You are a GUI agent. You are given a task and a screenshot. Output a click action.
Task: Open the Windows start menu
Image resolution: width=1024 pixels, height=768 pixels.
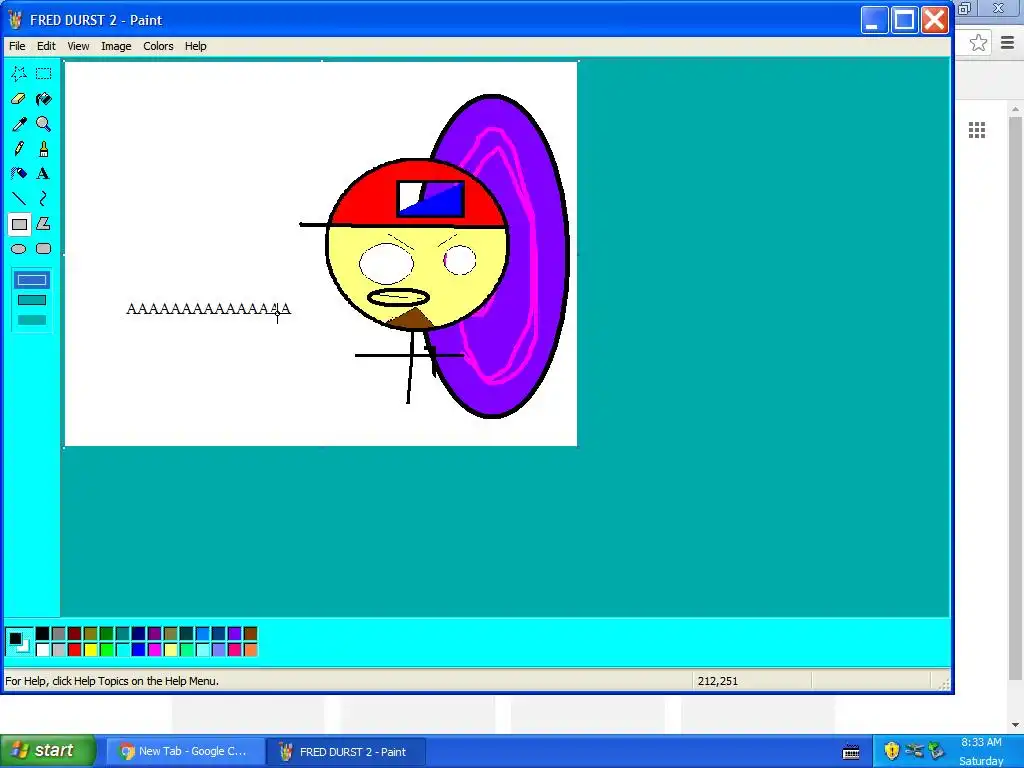click(48, 750)
